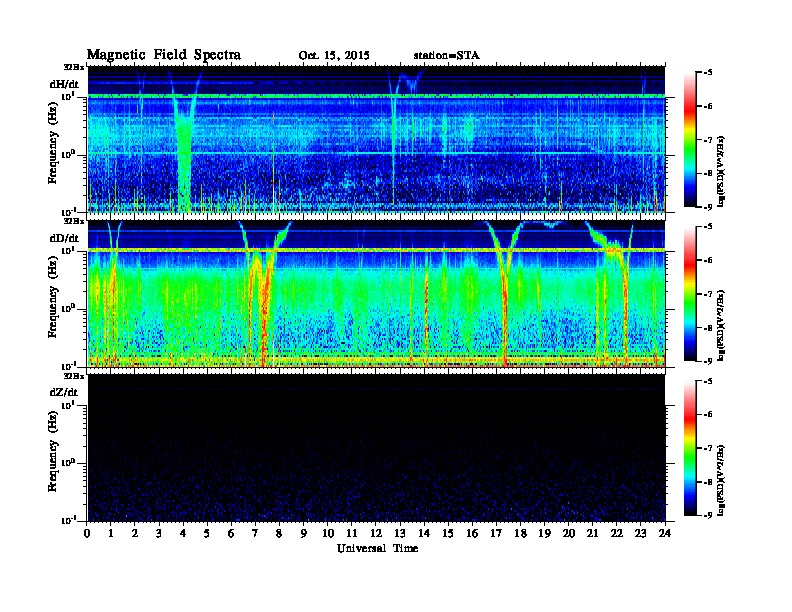This screenshot has width=792, height=612.
Task: Click the dH/dt spectrogram plot
Action: pos(377,139)
